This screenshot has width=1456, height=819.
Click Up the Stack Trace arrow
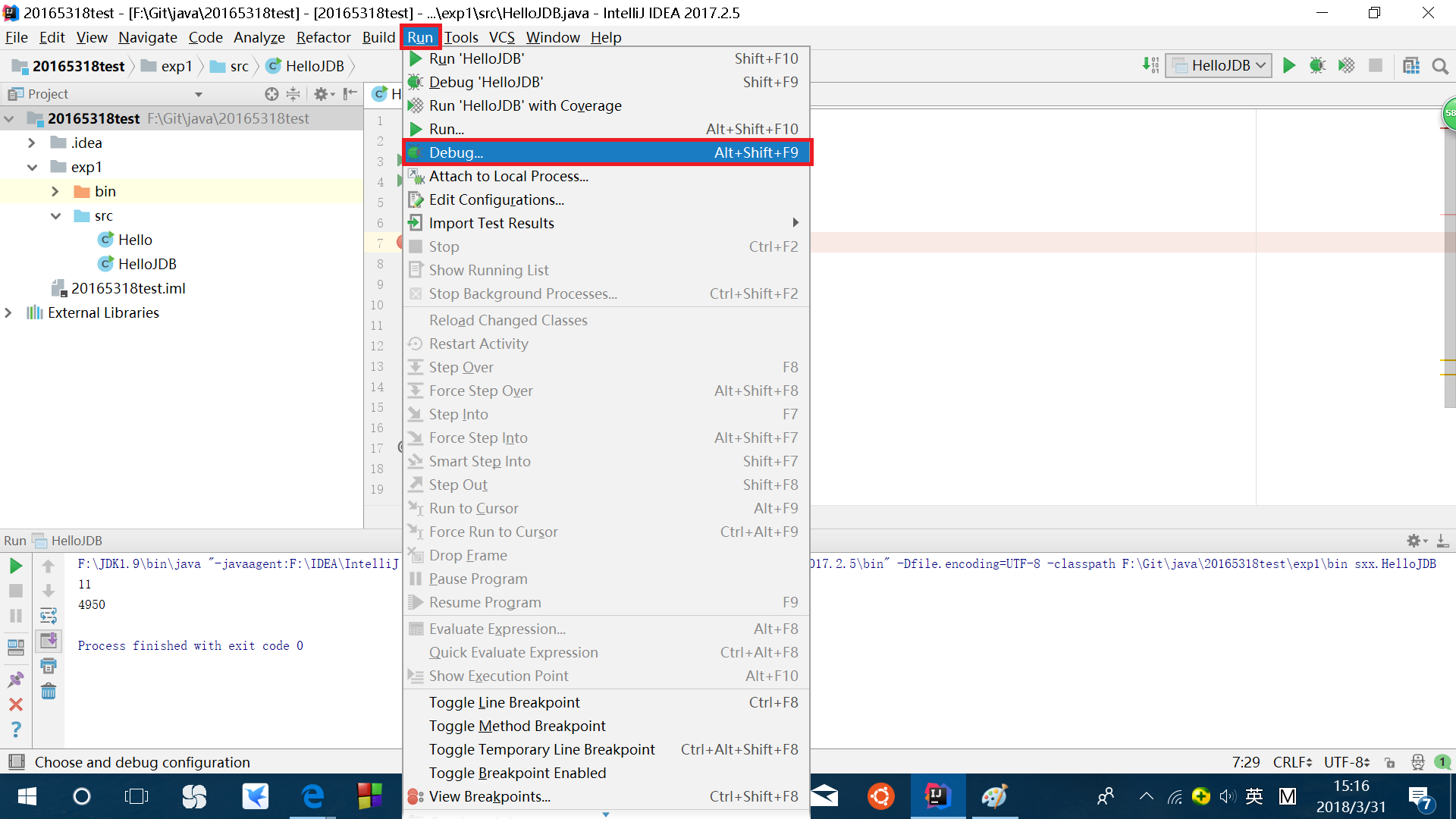49,566
